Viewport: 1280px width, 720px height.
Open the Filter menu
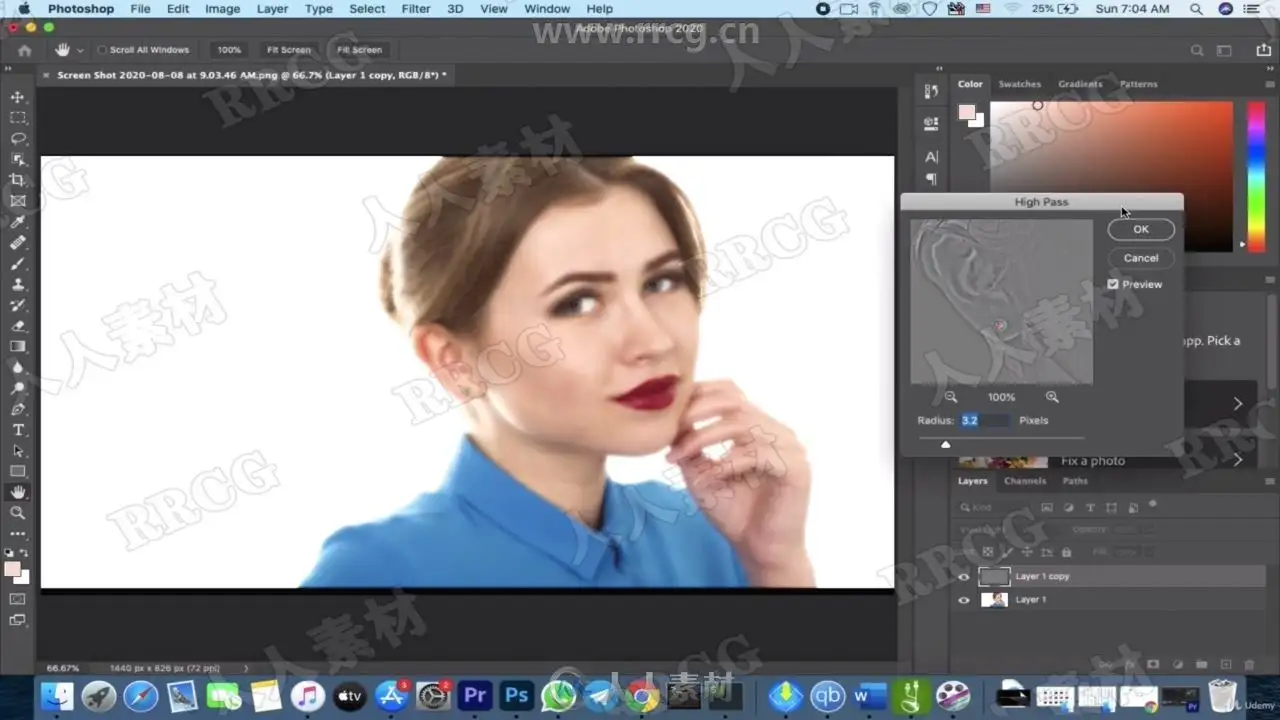tap(415, 9)
